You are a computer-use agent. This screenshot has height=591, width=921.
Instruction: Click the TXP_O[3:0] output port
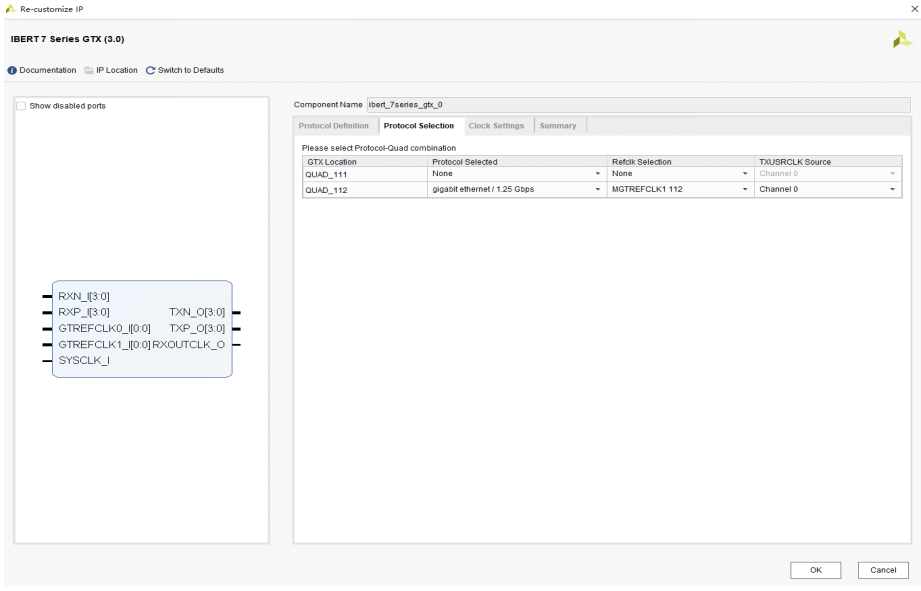click(197, 328)
